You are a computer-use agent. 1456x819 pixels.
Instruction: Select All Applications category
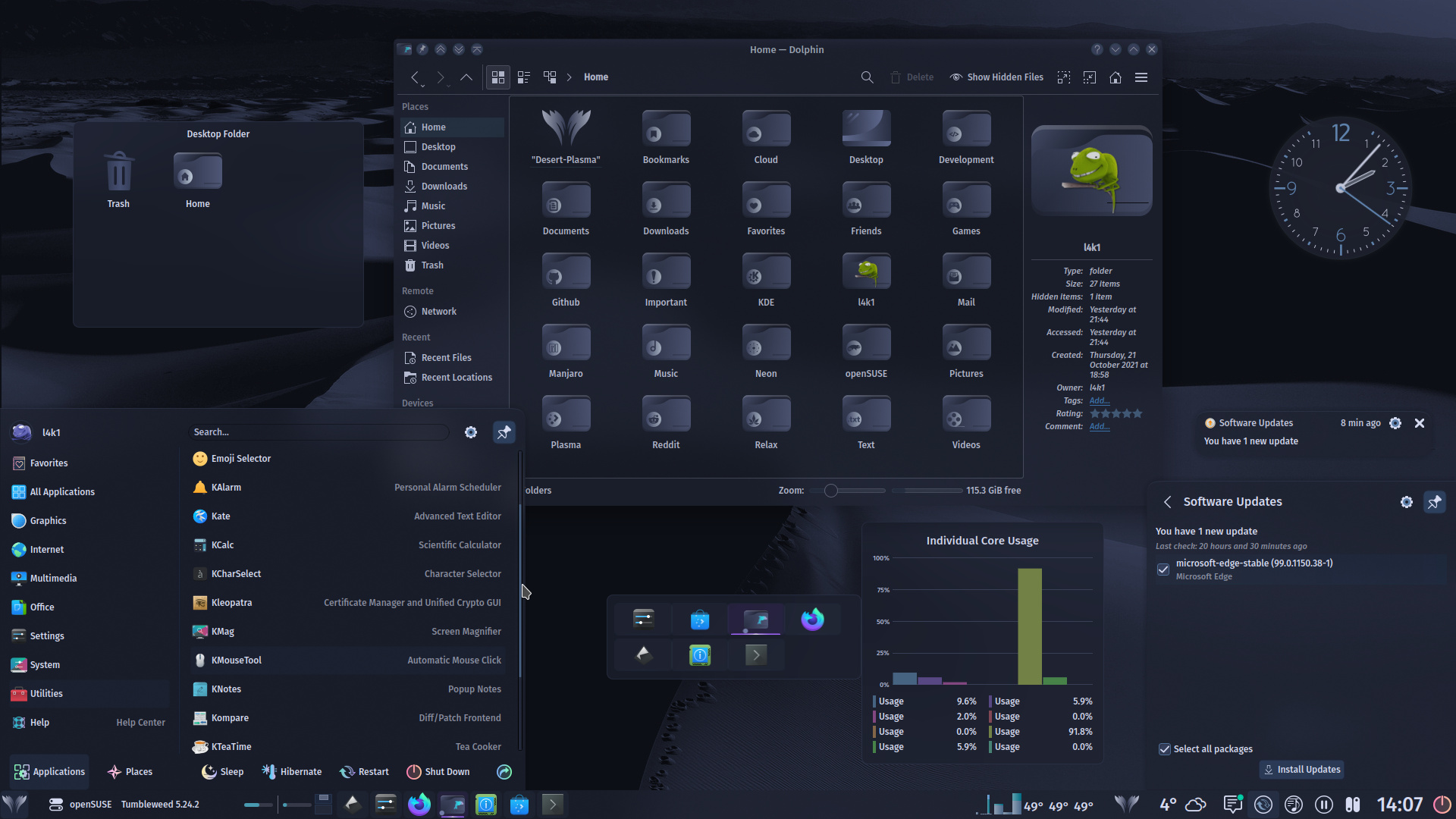pos(89,492)
